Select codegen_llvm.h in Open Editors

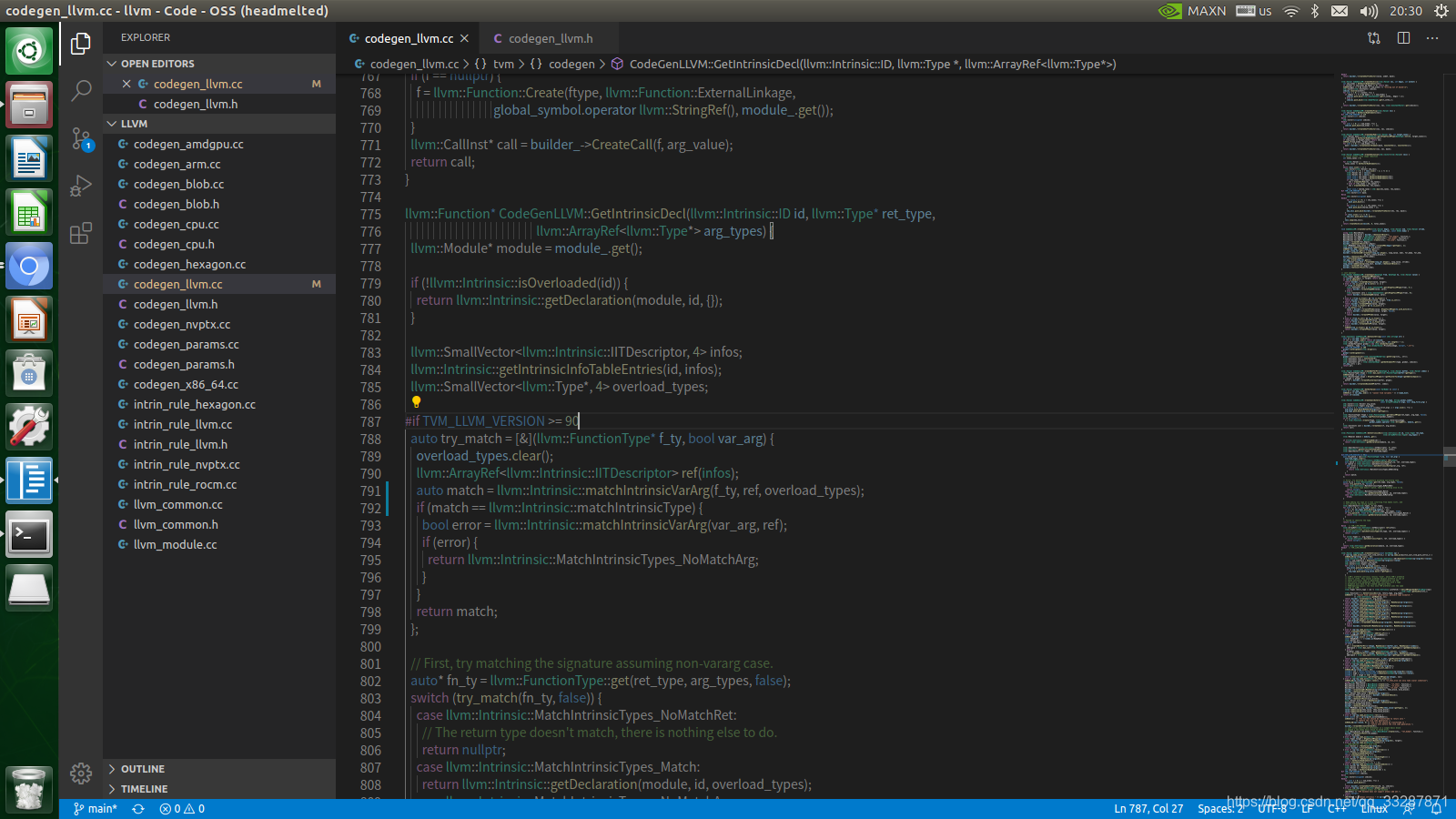click(x=219, y=104)
